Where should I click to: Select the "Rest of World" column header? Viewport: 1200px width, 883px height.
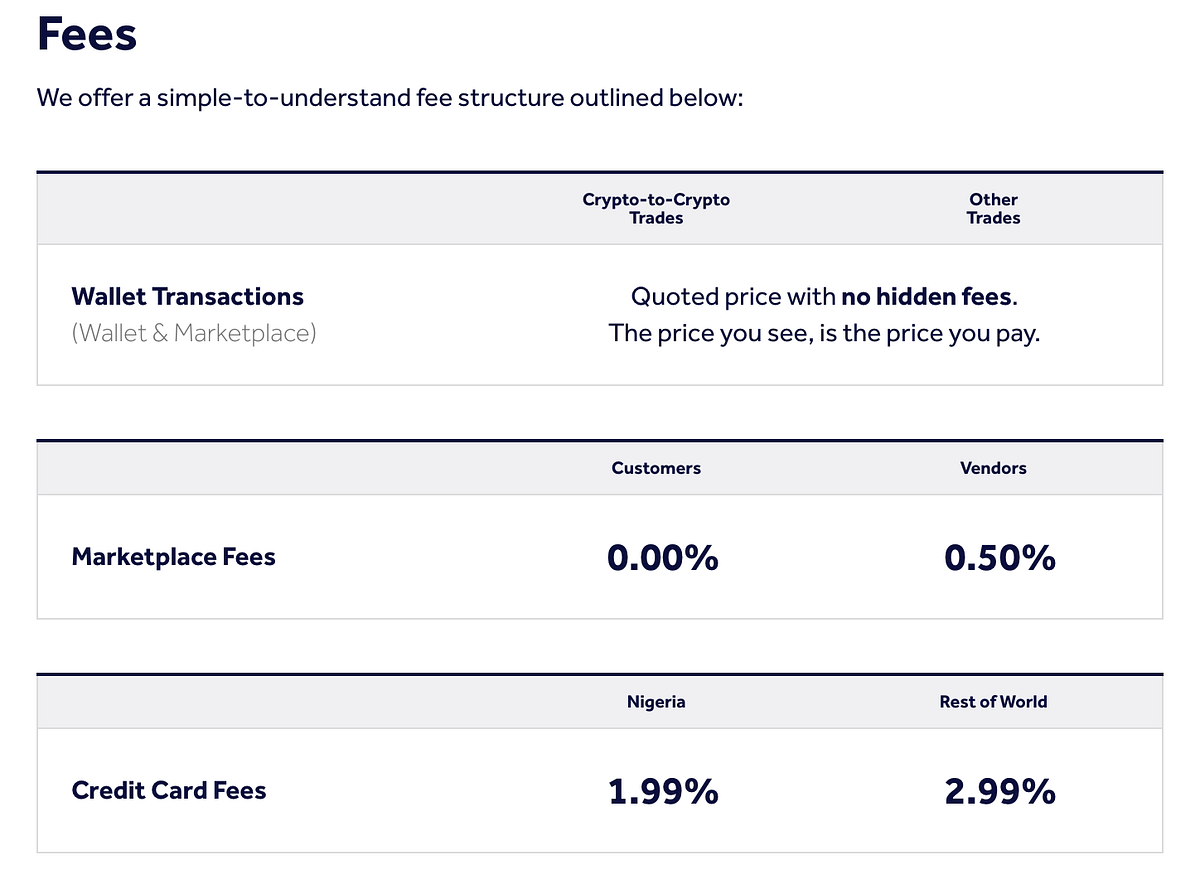(993, 702)
